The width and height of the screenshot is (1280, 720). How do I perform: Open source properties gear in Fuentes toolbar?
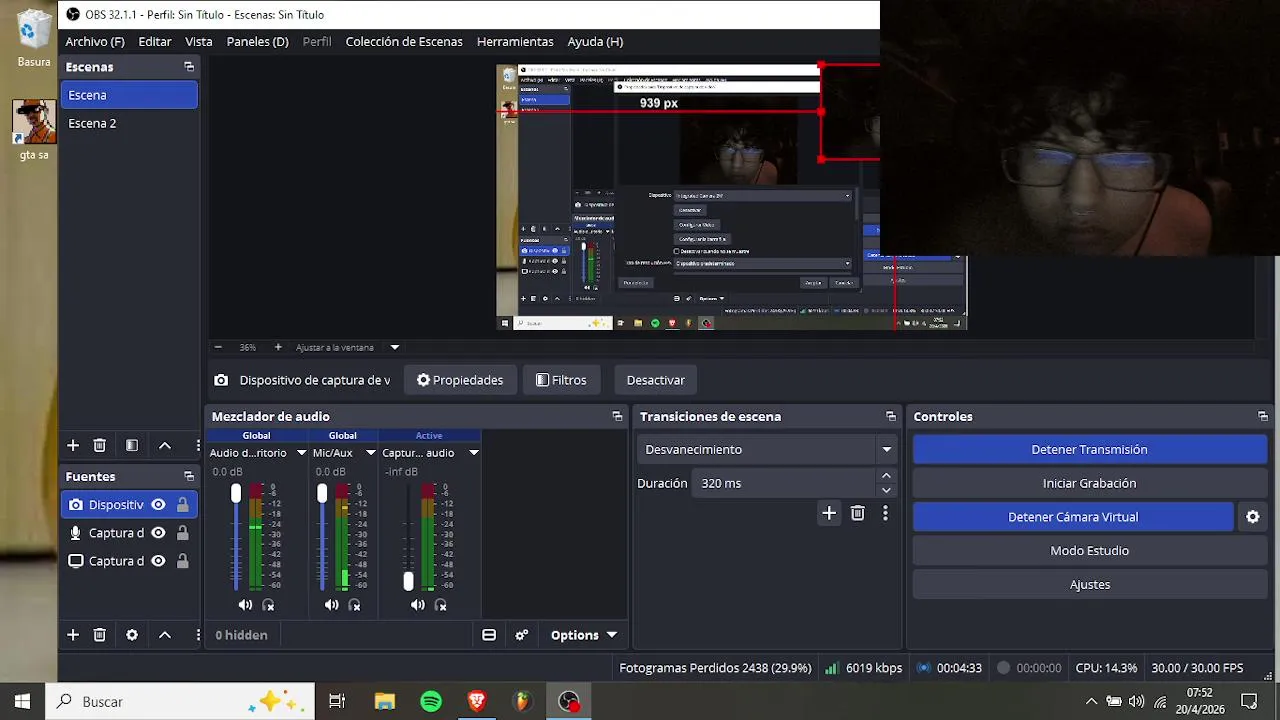(x=131, y=635)
